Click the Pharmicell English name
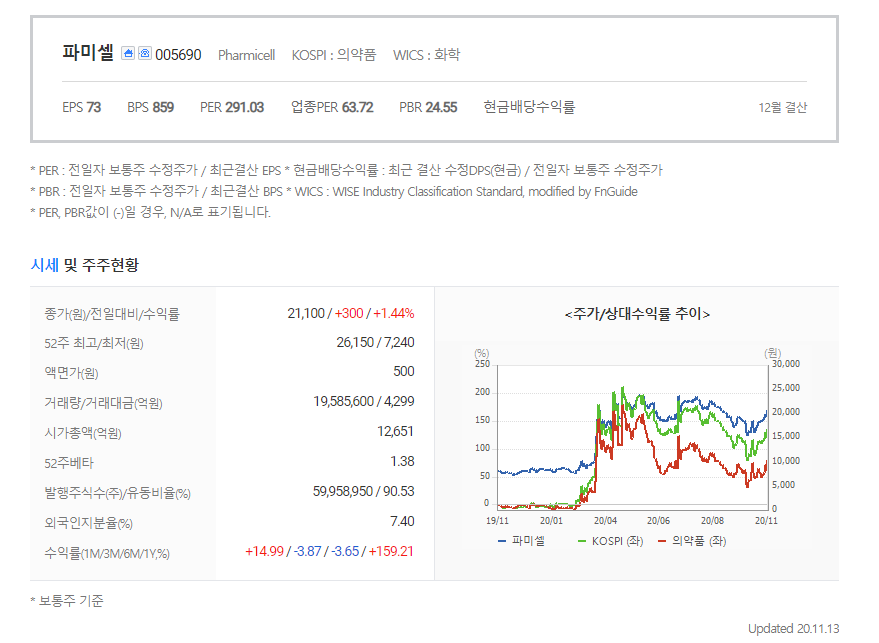Image resolution: width=879 pixels, height=643 pixels. coord(247,55)
